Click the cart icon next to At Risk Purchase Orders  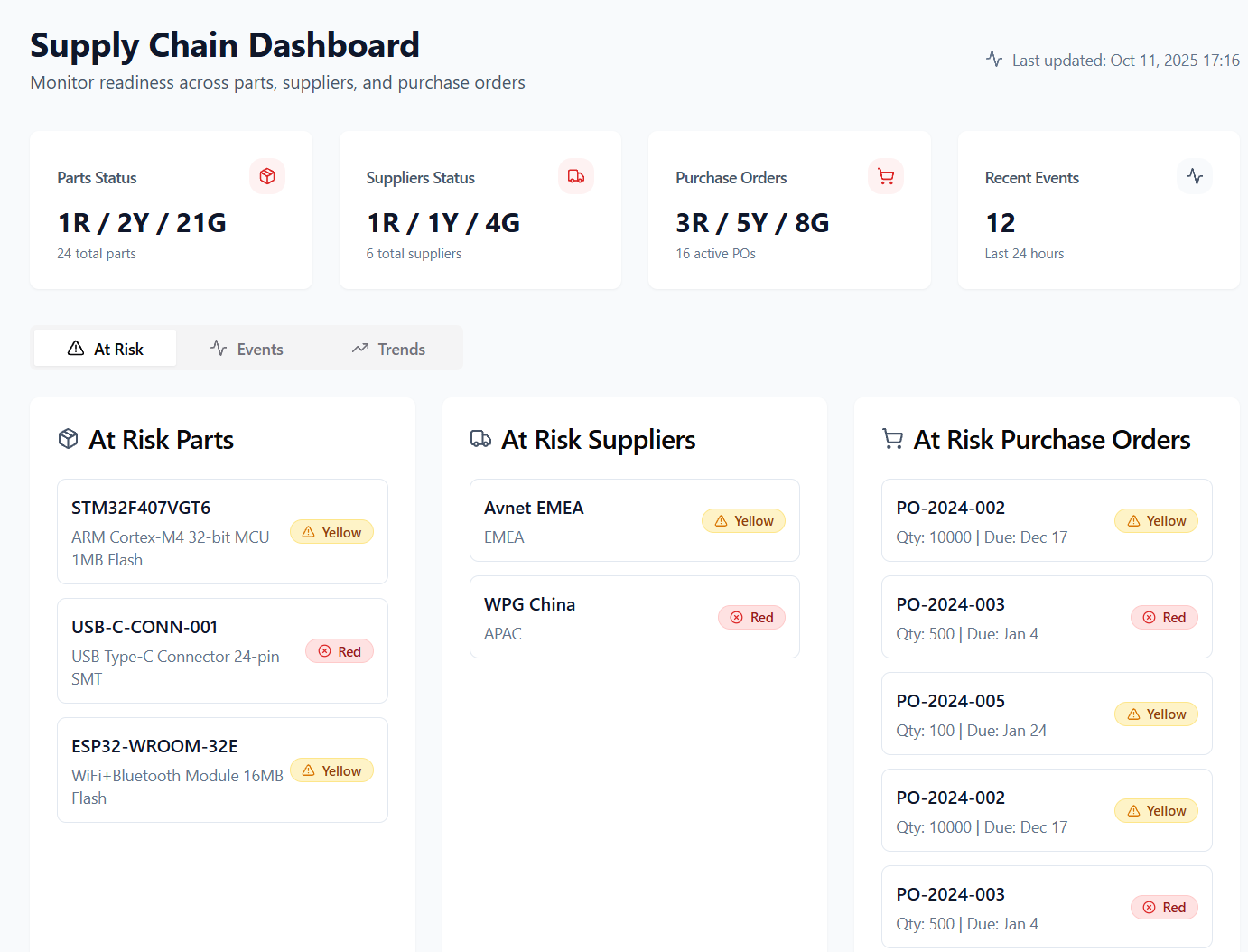[892, 439]
